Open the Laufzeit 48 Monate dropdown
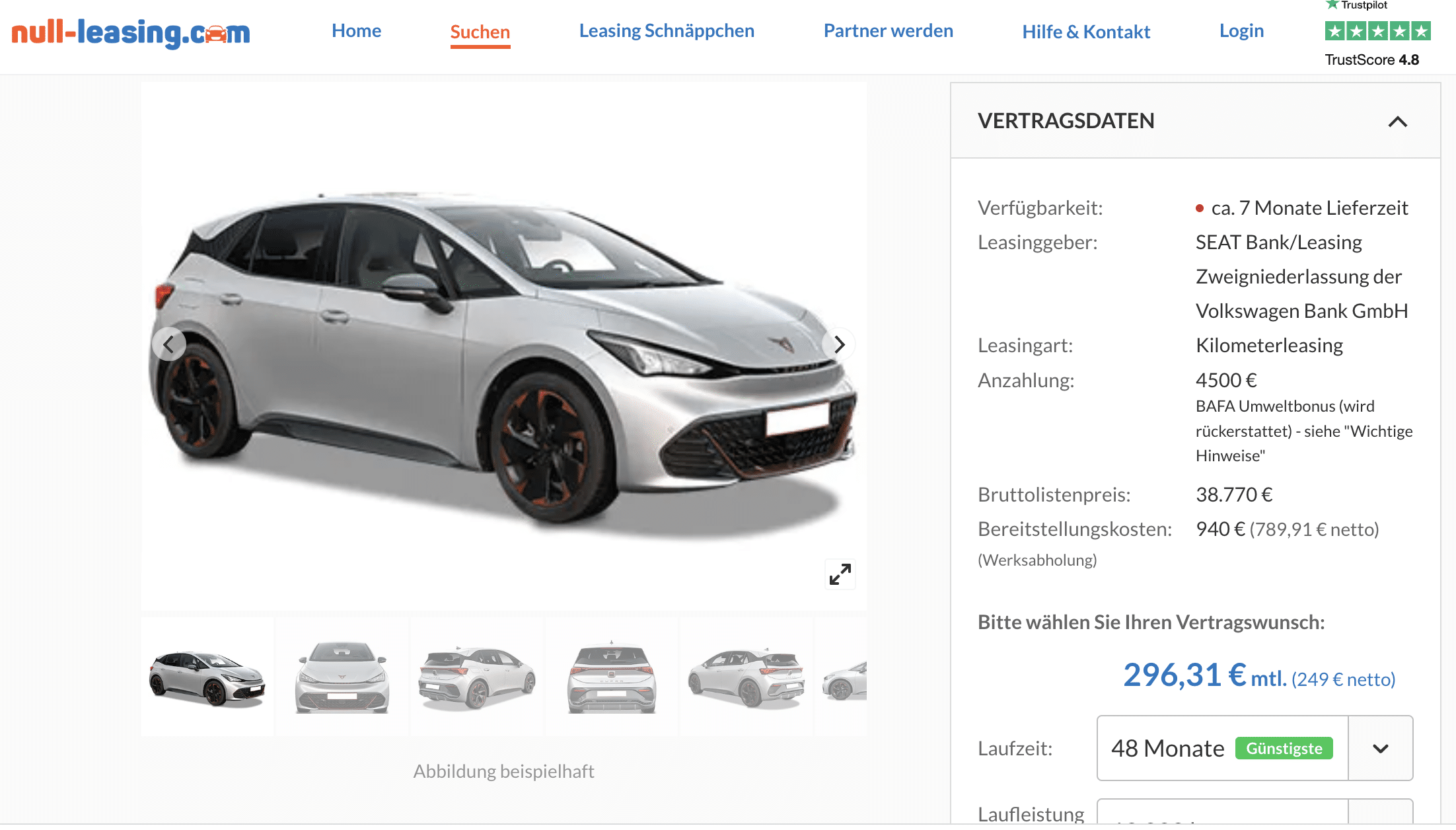The image size is (1456, 830). pos(1255,748)
